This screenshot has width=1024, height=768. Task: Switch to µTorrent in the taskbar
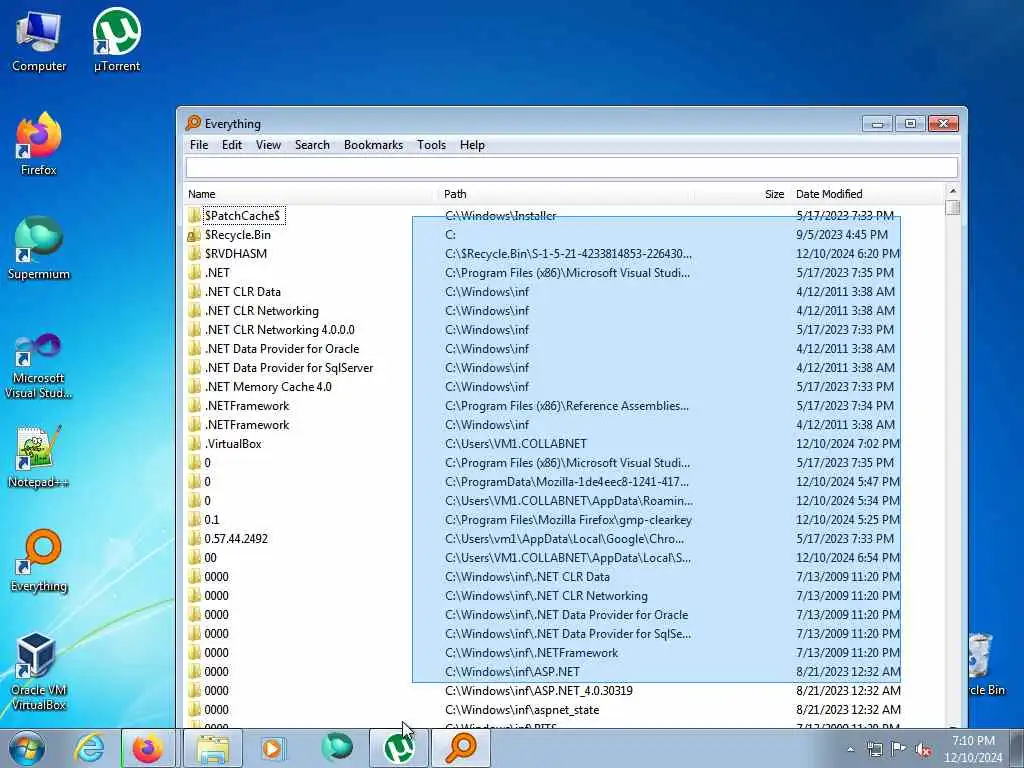[398, 748]
